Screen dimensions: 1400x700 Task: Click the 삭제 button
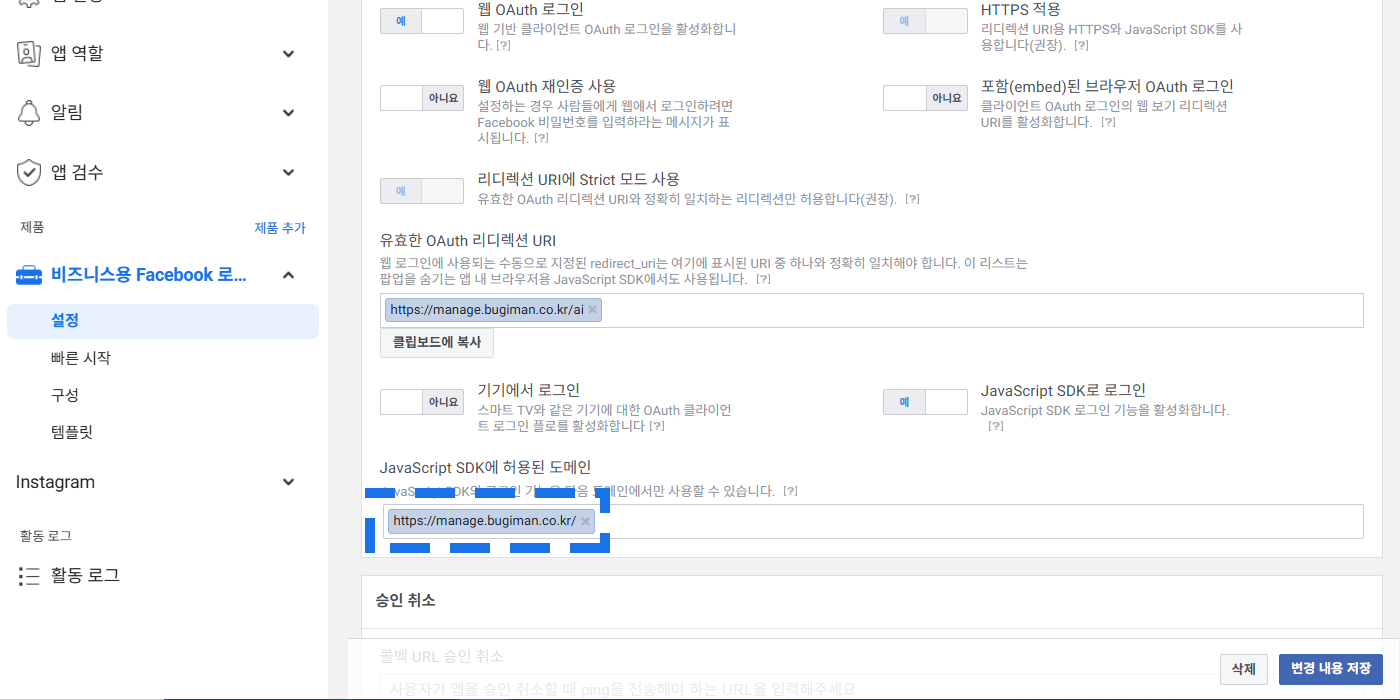[x=1244, y=669]
